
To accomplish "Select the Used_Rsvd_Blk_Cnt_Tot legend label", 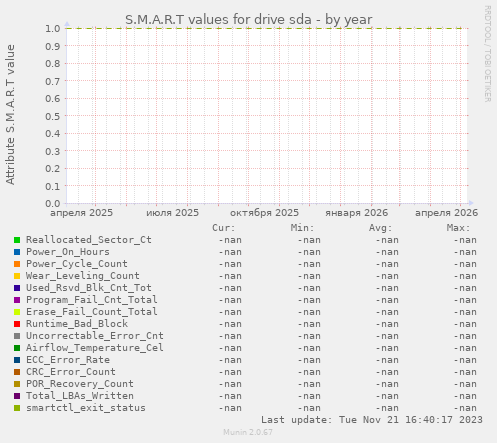I will tap(89, 288).
